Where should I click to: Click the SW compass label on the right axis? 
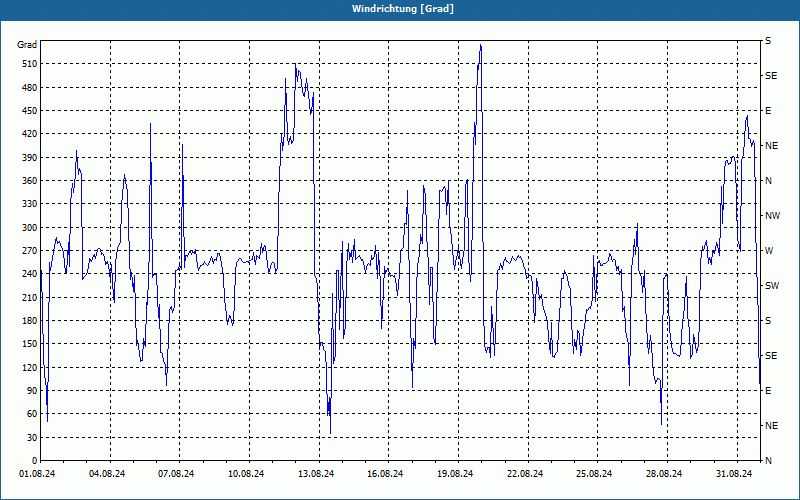[772, 286]
